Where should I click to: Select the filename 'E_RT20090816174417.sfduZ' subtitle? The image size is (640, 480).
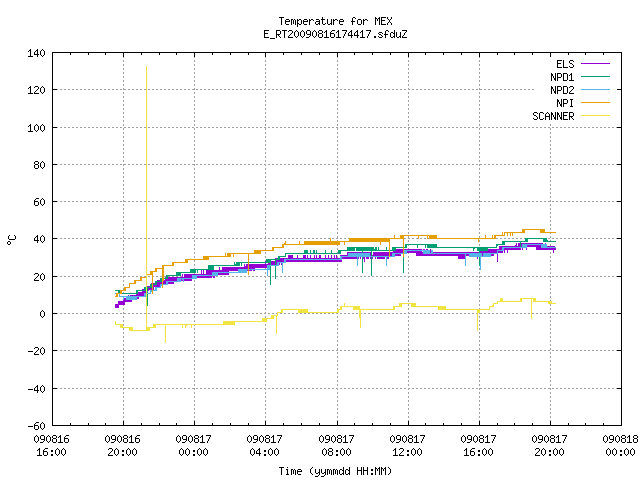coord(335,34)
